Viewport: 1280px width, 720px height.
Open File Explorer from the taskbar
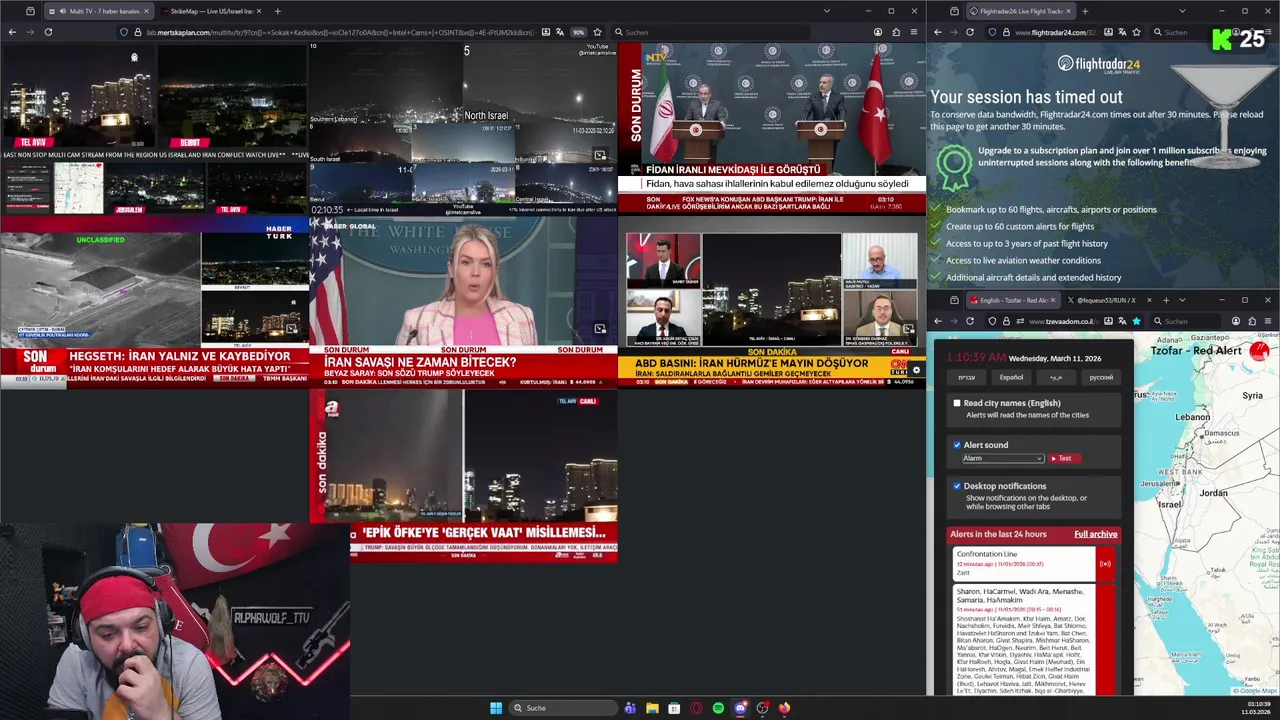pos(652,708)
